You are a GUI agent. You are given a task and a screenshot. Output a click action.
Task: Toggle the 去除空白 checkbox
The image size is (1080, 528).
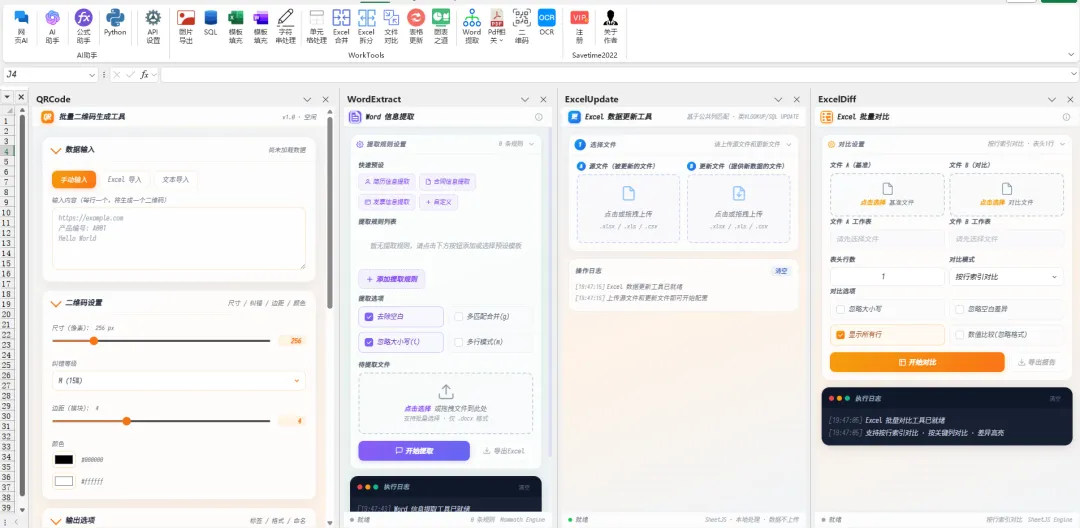coord(369,317)
